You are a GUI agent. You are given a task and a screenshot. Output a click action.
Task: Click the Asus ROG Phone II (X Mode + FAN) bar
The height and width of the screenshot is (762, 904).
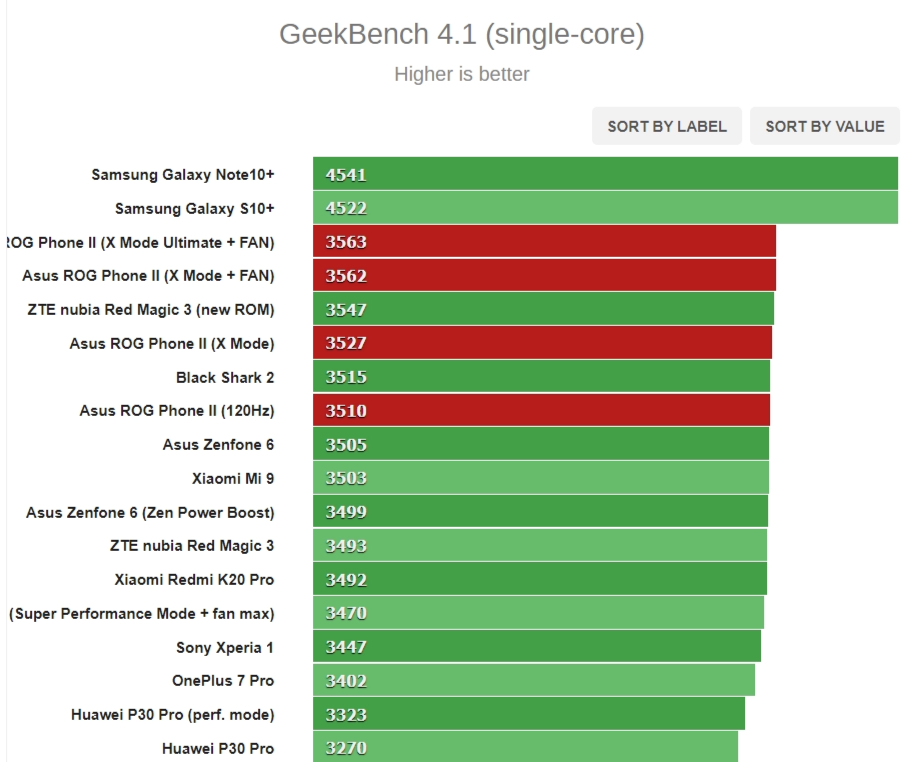[544, 276]
